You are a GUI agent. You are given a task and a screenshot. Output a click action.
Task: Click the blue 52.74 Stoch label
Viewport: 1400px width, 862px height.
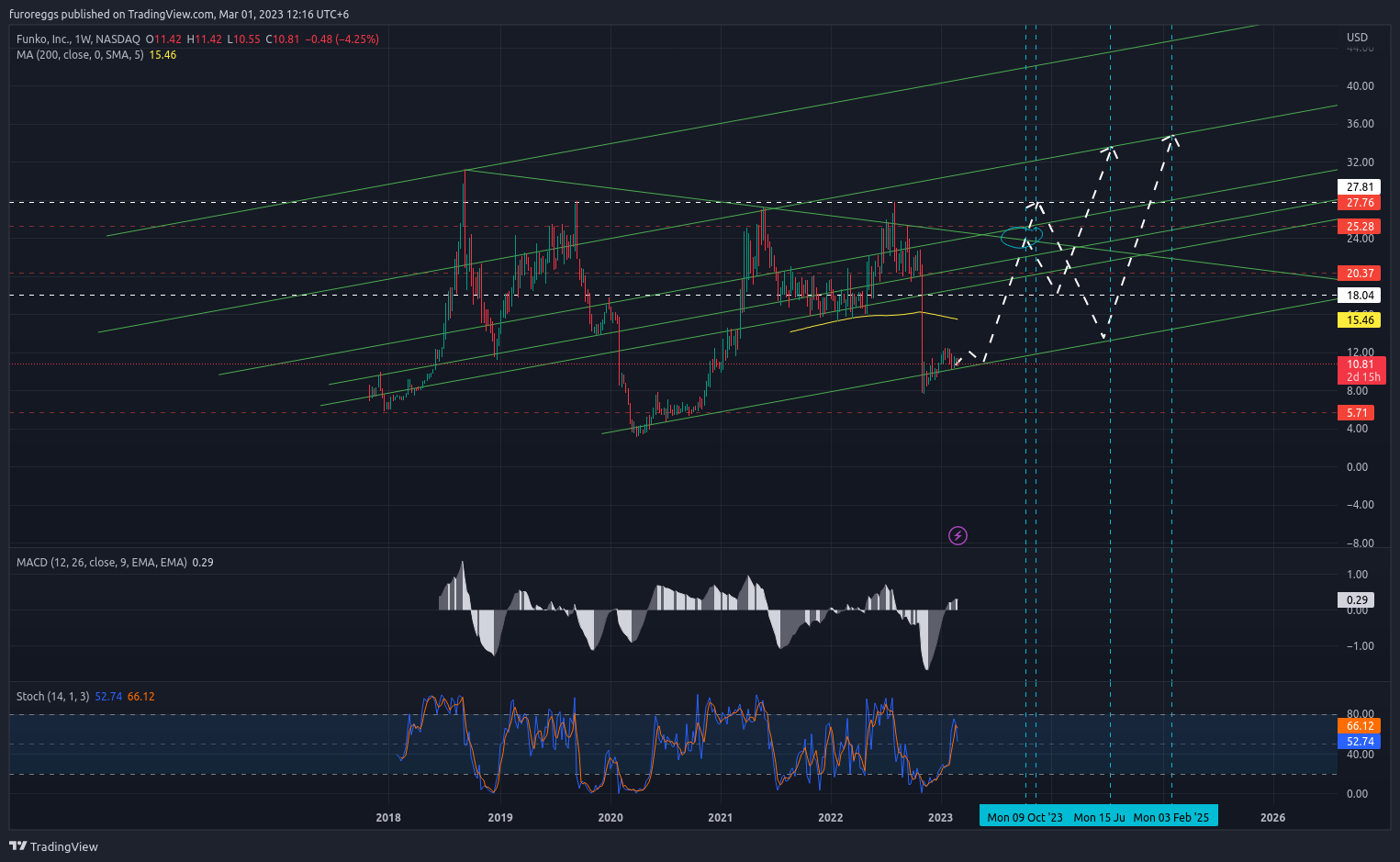[1360, 742]
